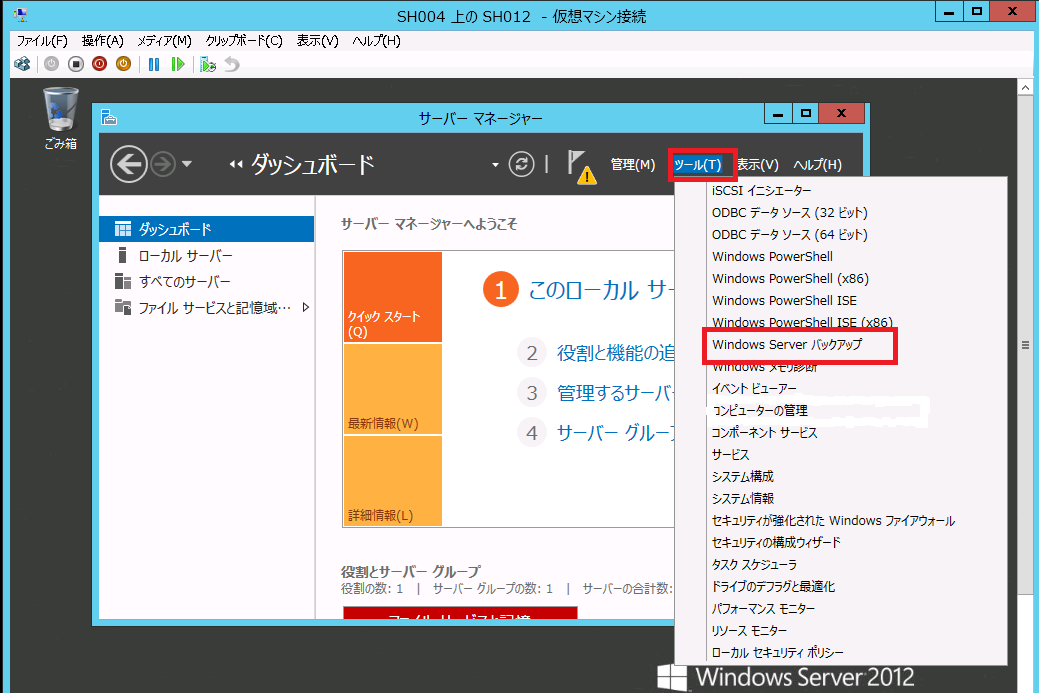Image resolution: width=1039 pixels, height=693 pixels.
Task: Click the ツール(T) menu
Action: 698,164
